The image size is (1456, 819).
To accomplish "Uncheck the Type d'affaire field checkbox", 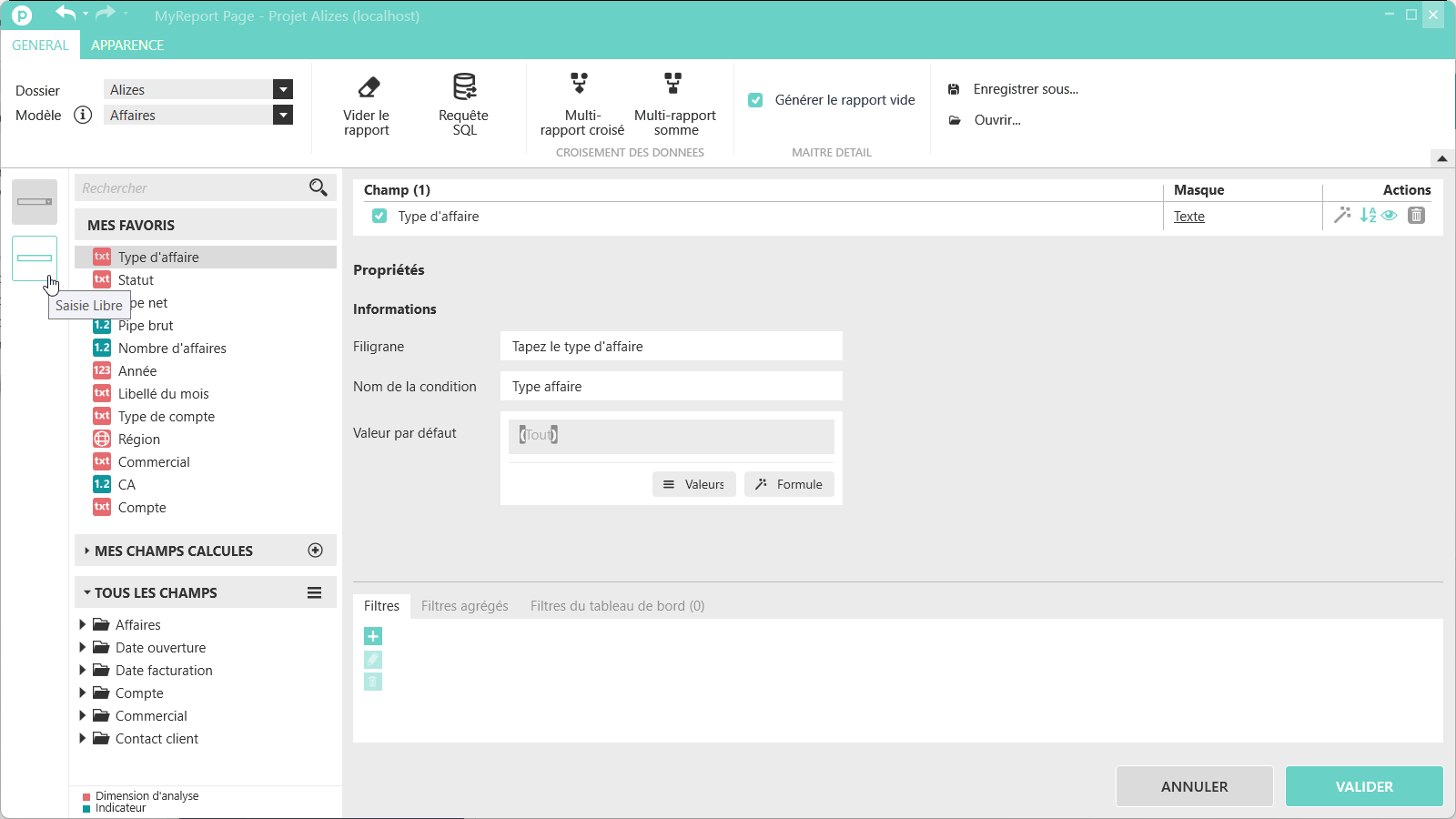I will pos(379,217).
